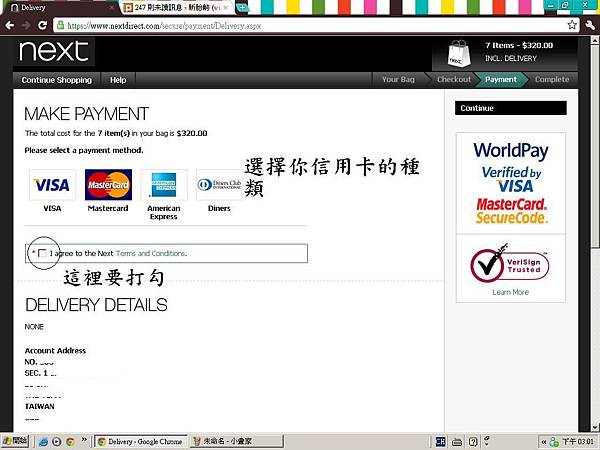
Task: Choose the MasterCard payment logo
Action: 108,185
